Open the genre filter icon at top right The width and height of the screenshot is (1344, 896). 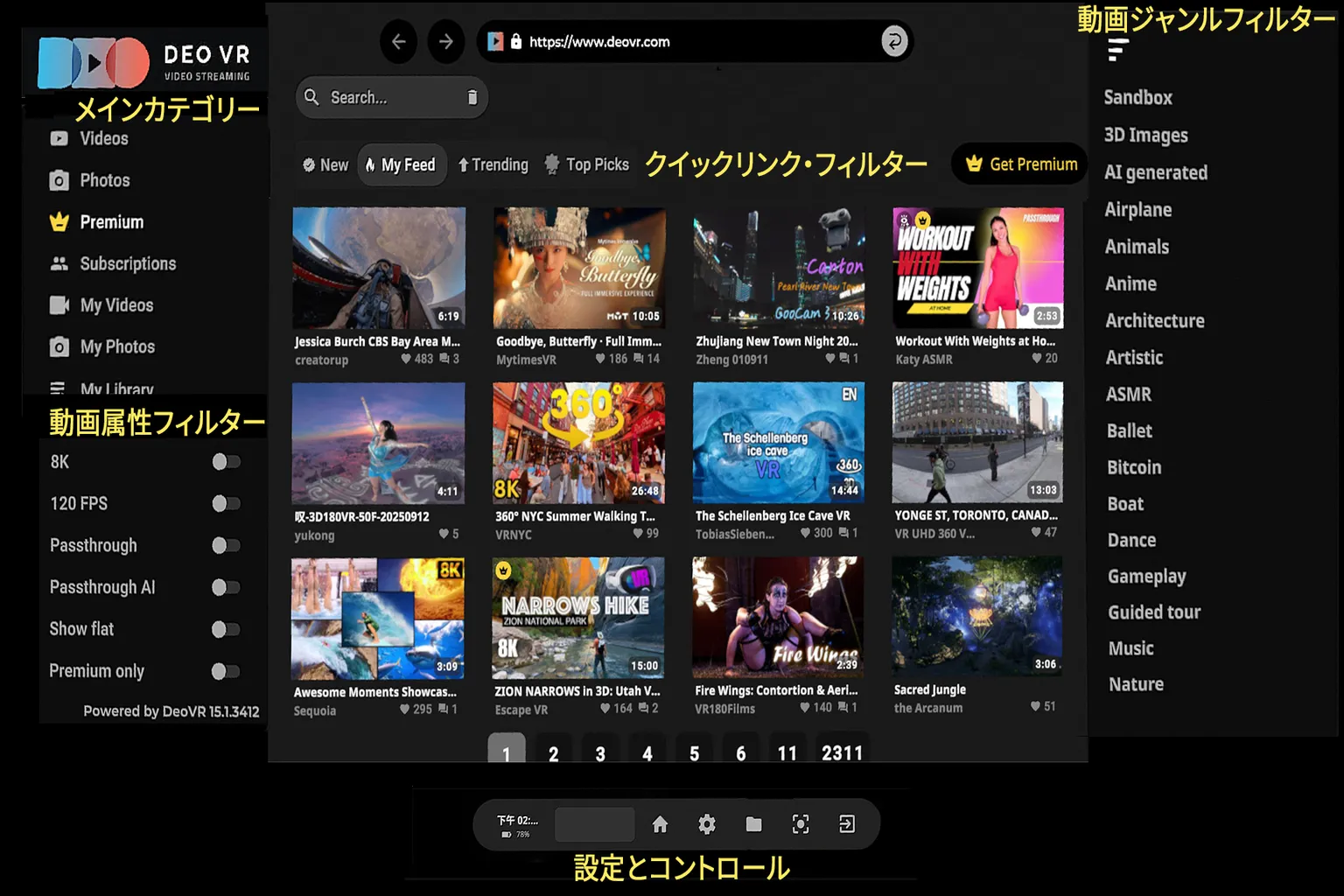pos(1116,52)
